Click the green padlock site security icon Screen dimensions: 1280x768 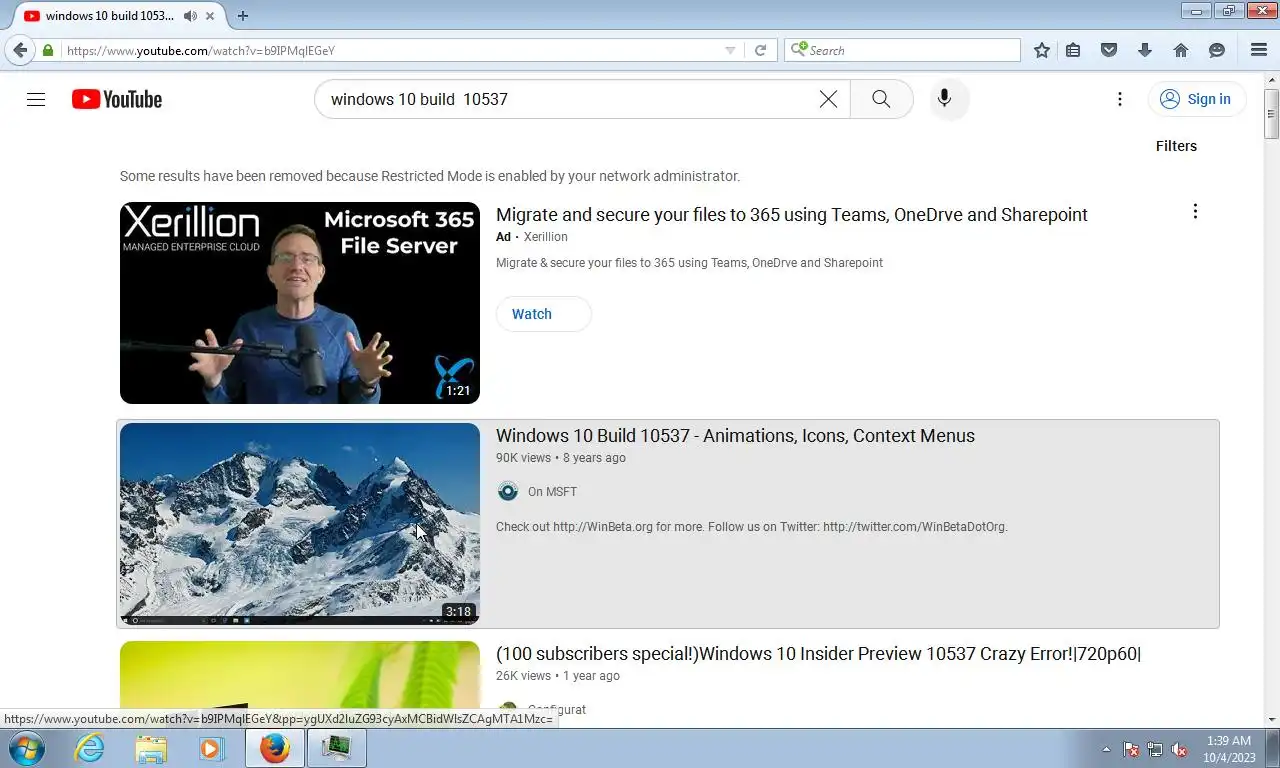tap(48, 50)
